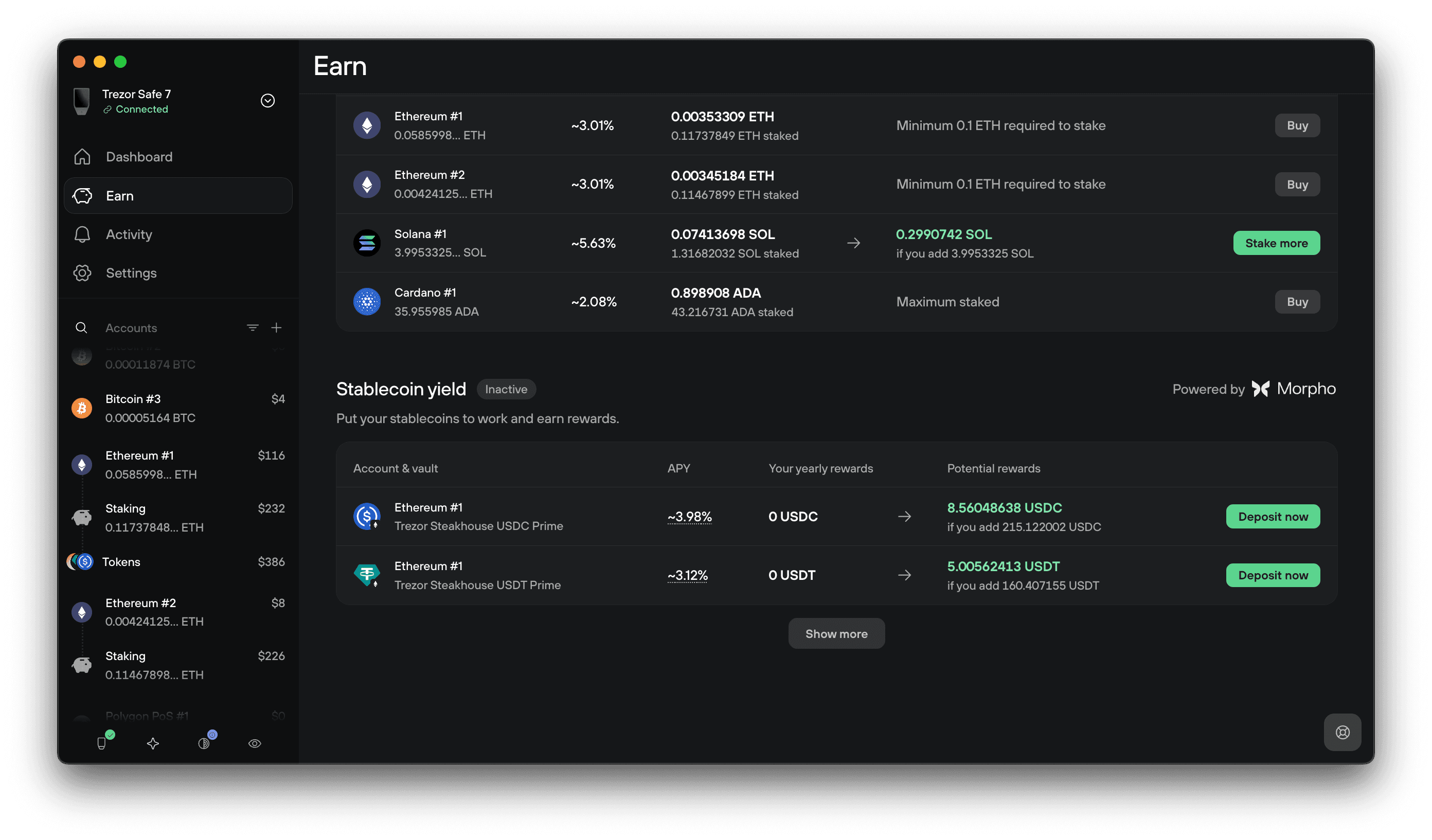Open Ethereum #1 staking row via its coin icon
The width and height of the screenshot is (1432, 840).
pyautogui.click(x=367, y=125)
